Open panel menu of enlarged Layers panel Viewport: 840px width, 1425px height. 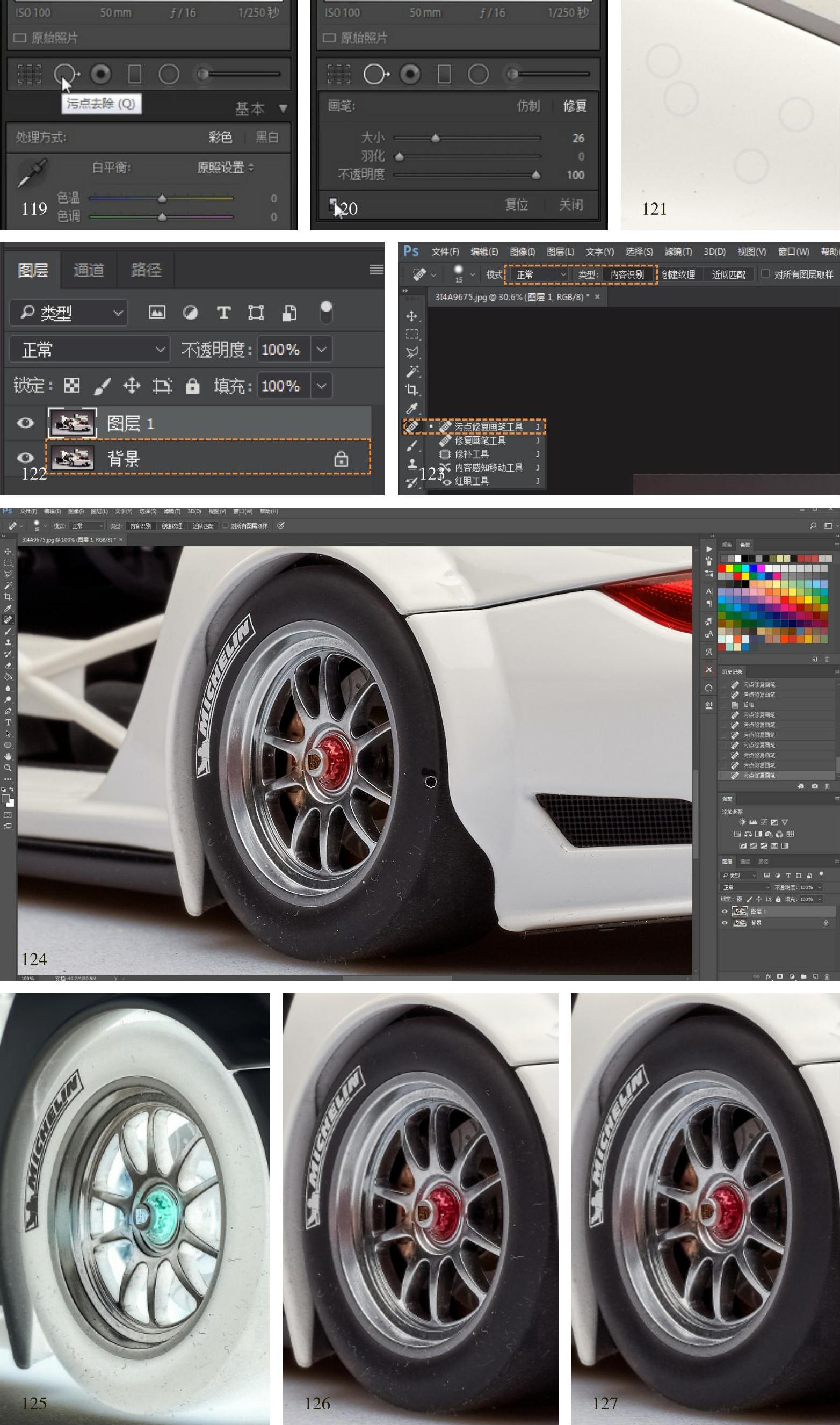tap(376, 270)
